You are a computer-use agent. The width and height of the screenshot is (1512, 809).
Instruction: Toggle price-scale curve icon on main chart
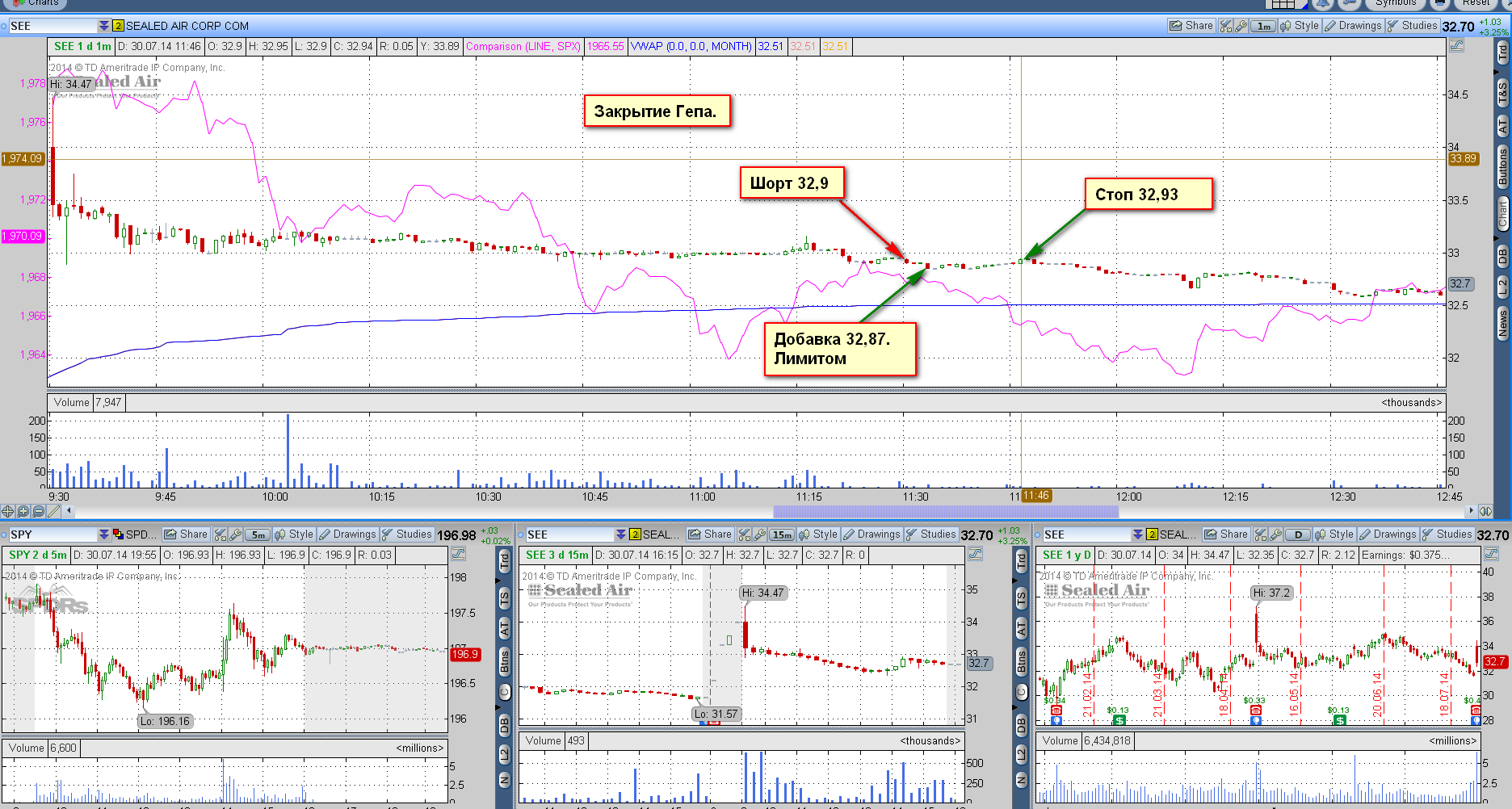1456,46
